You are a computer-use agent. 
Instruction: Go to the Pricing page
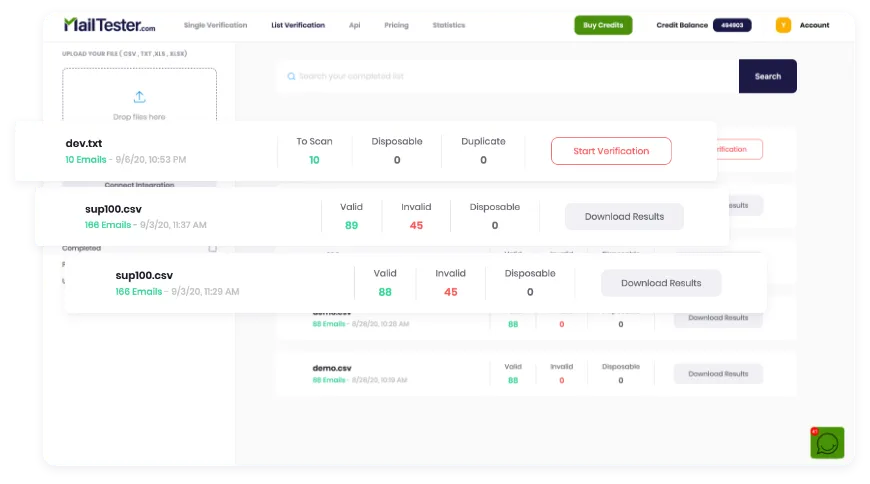pos(396,25)
